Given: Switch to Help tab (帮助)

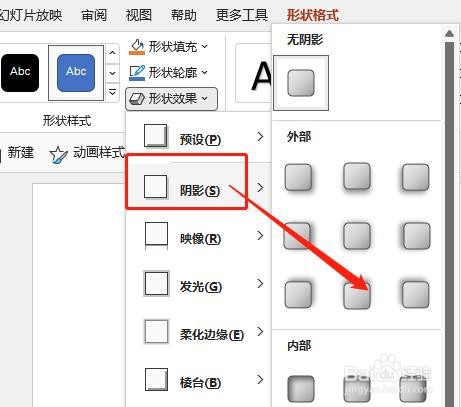Looking at the screenshot, I should point(184,15).
